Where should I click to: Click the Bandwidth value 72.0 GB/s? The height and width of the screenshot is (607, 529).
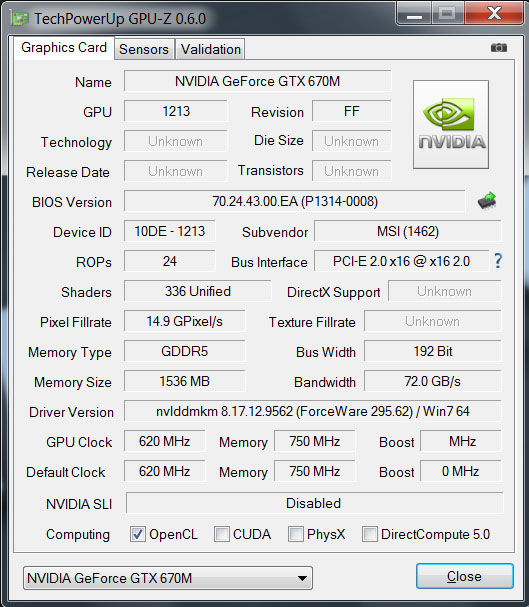(433, 381)
